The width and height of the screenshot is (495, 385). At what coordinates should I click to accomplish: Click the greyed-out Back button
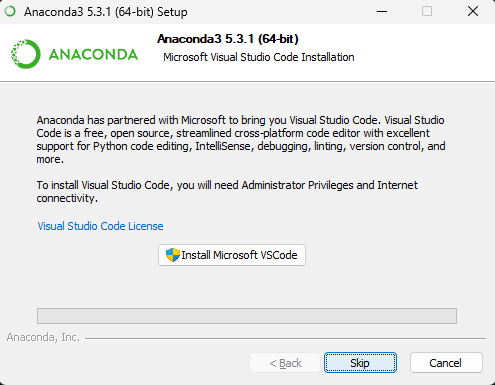285,363
